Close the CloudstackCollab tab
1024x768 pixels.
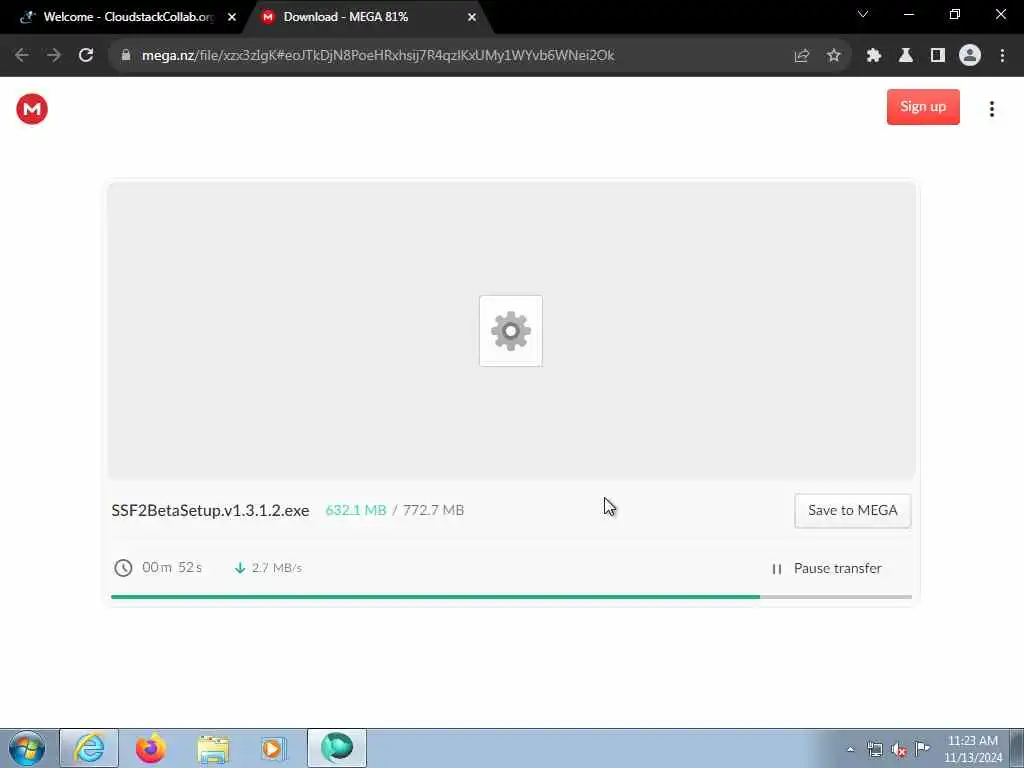[232, 17]
